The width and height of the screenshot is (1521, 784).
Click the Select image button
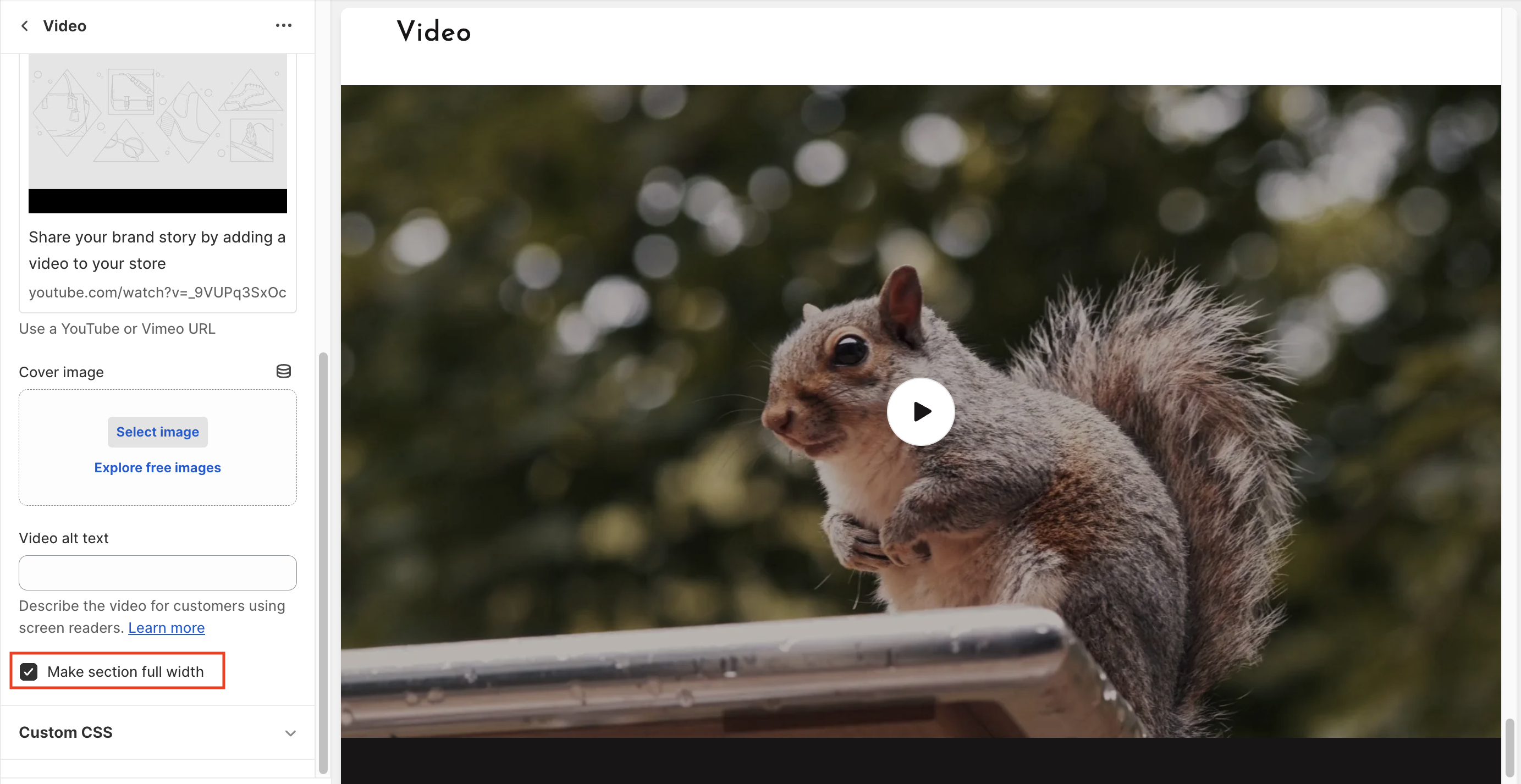pyautogui.click(x=157, y=432)
